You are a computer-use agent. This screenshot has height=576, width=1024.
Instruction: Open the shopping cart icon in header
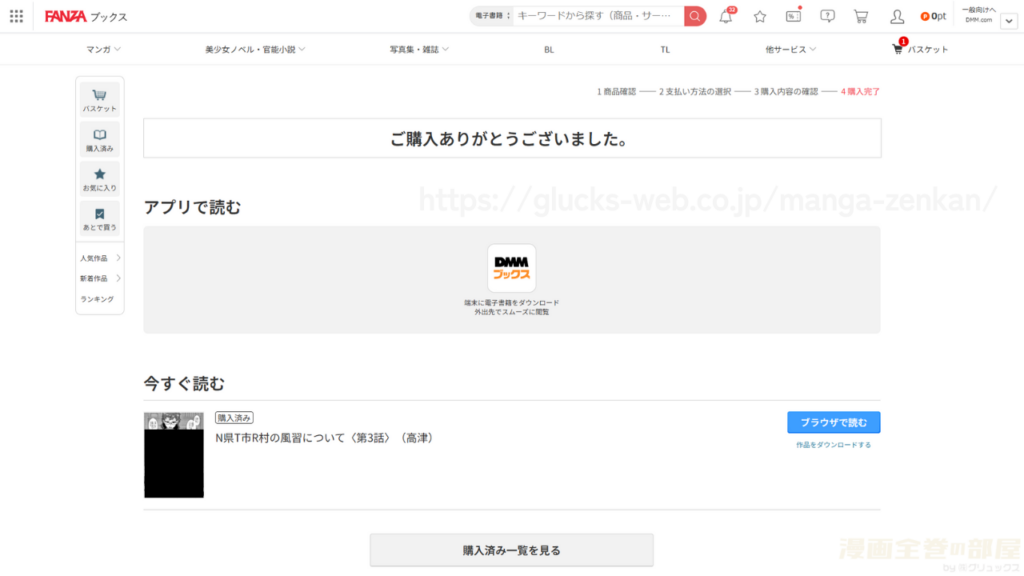coord(861,17)
